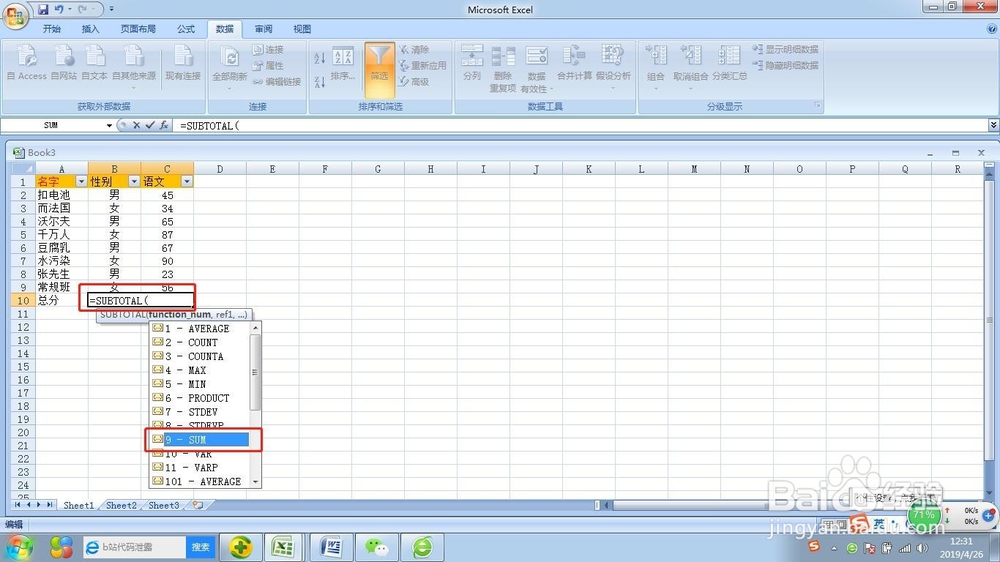Open filter dropdown for 性别 column

click(134, 182)
